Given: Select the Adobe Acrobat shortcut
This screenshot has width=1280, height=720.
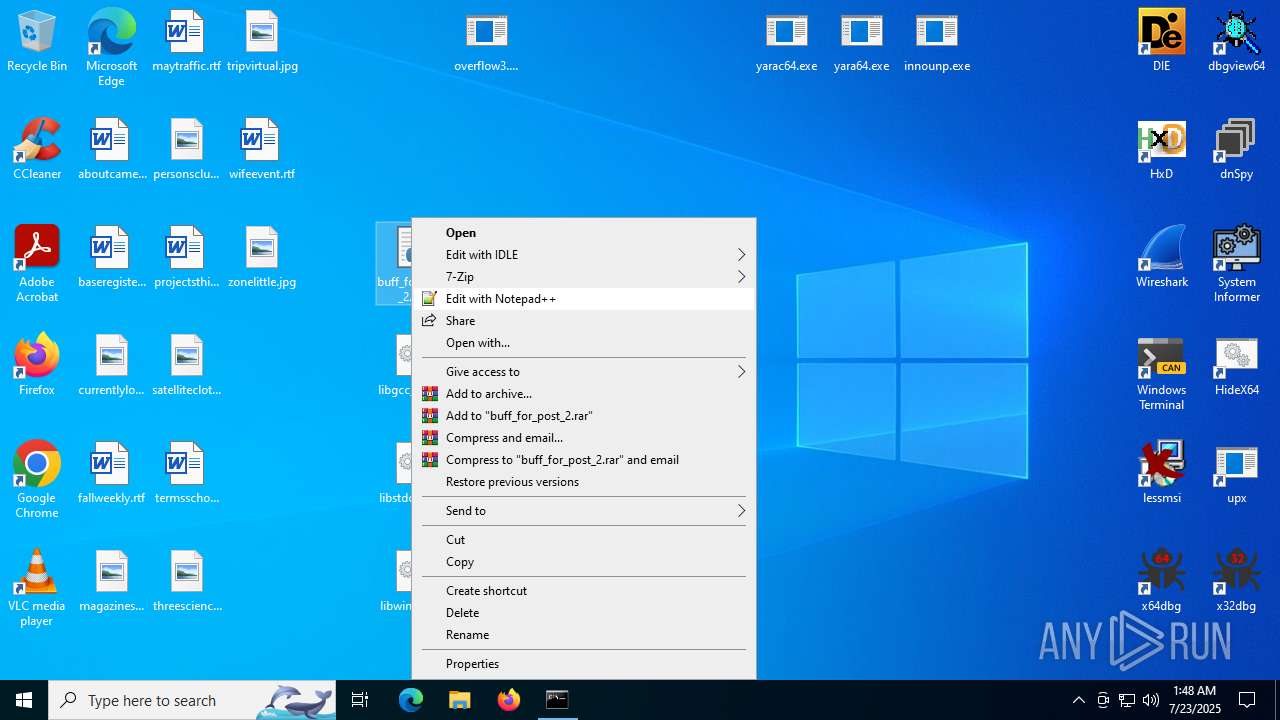Looking at the screenshot, I should (37, 264).
